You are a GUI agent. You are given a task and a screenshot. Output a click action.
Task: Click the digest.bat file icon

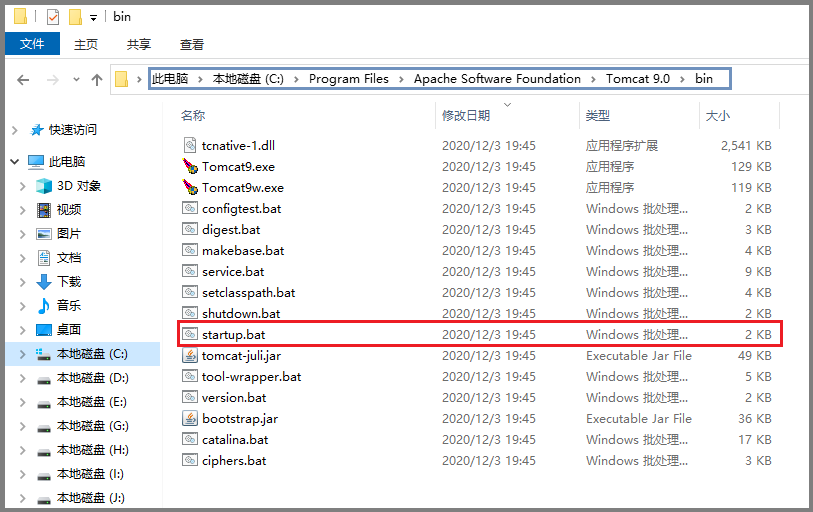[x=190, y=229]
